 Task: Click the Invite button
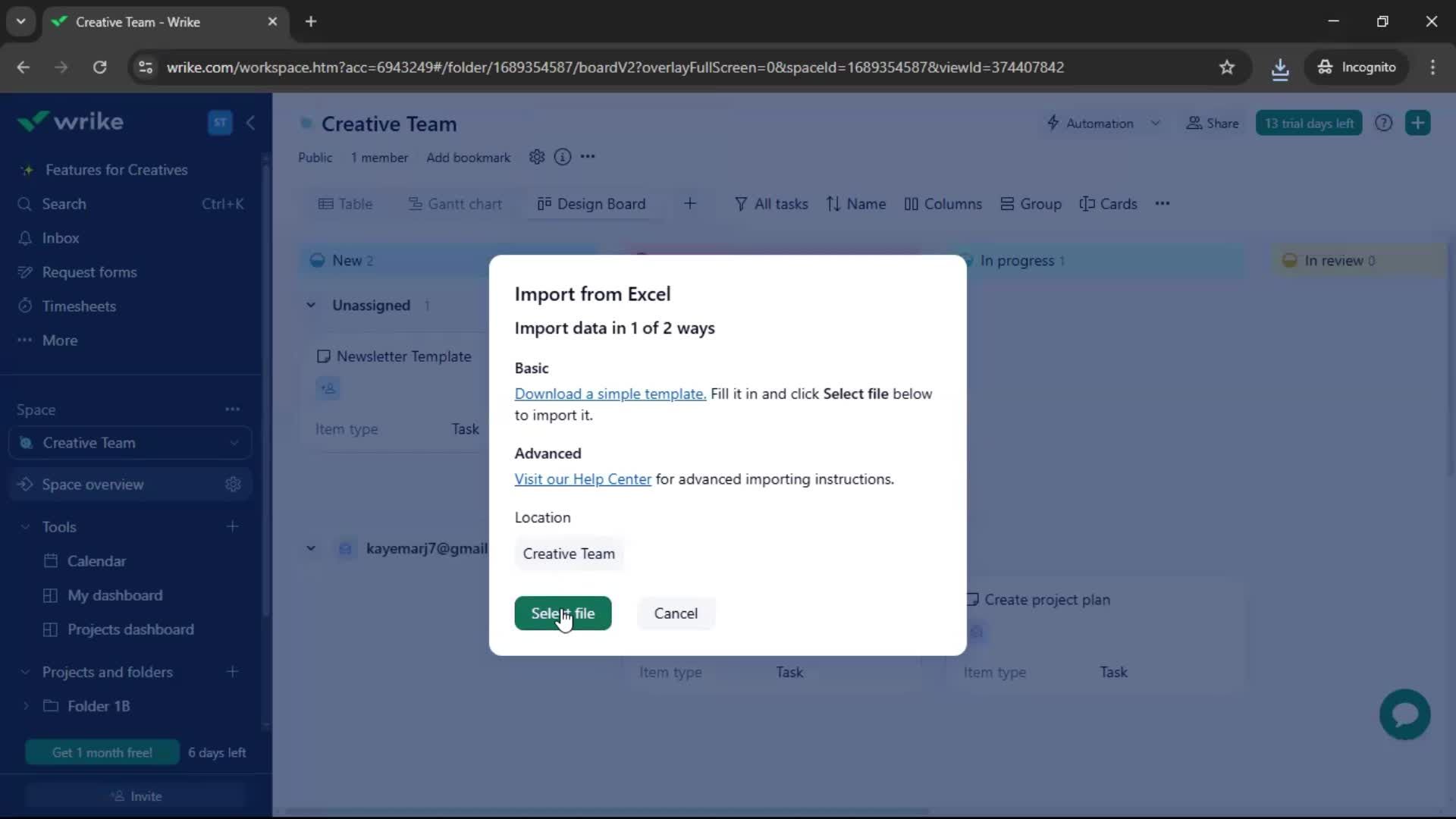tap(136, 796)
